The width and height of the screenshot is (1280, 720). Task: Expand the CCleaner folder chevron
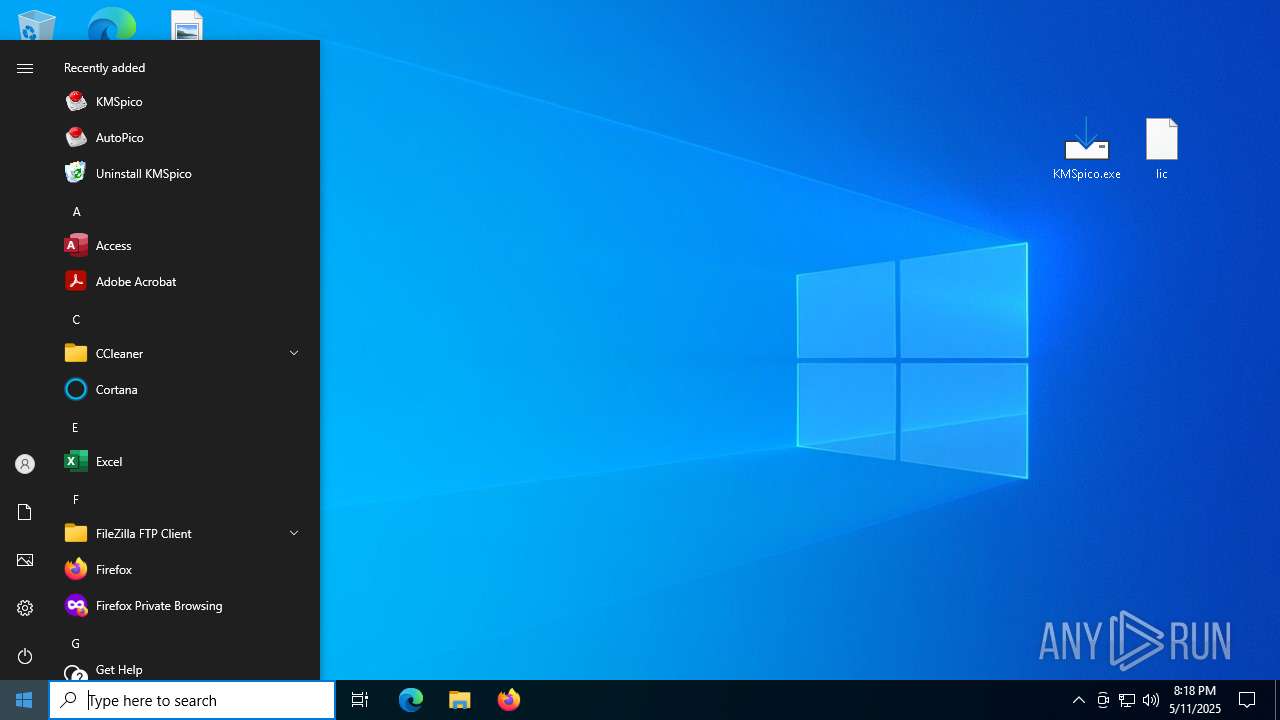(x=294, y=353)
